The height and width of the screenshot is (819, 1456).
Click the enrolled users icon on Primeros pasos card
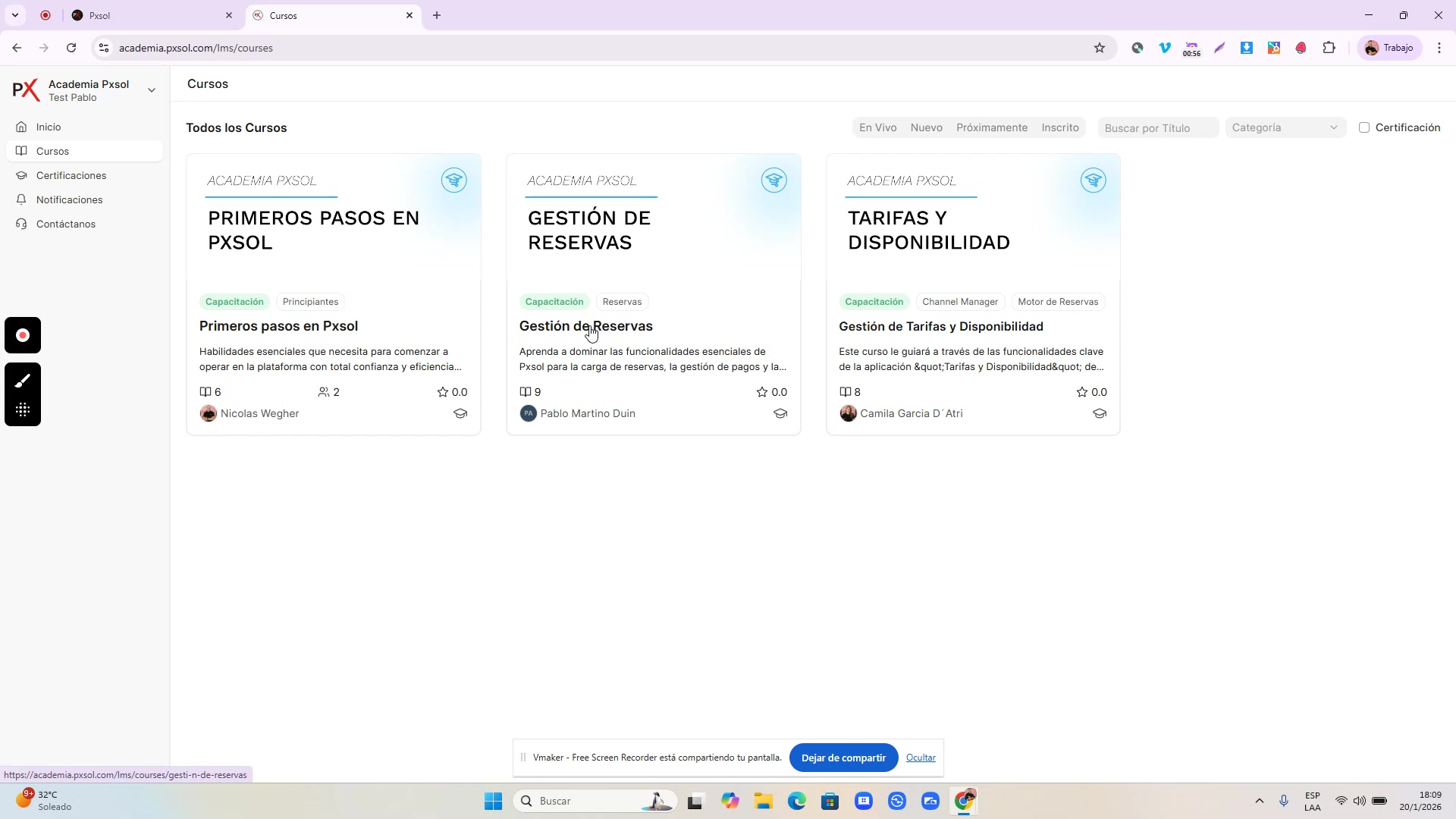point(324,392)
